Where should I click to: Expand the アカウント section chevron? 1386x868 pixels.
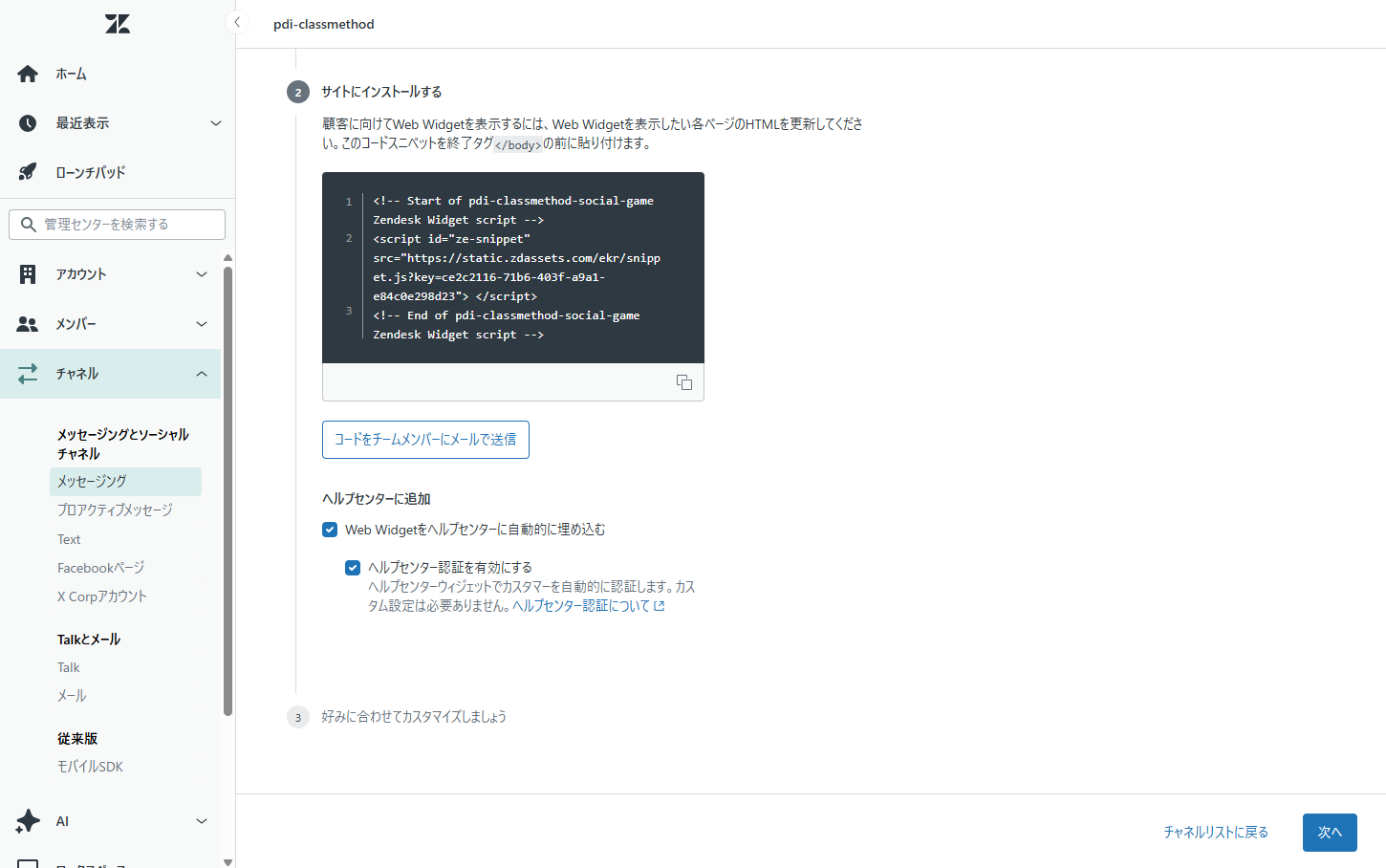click(x=202, y=274)
